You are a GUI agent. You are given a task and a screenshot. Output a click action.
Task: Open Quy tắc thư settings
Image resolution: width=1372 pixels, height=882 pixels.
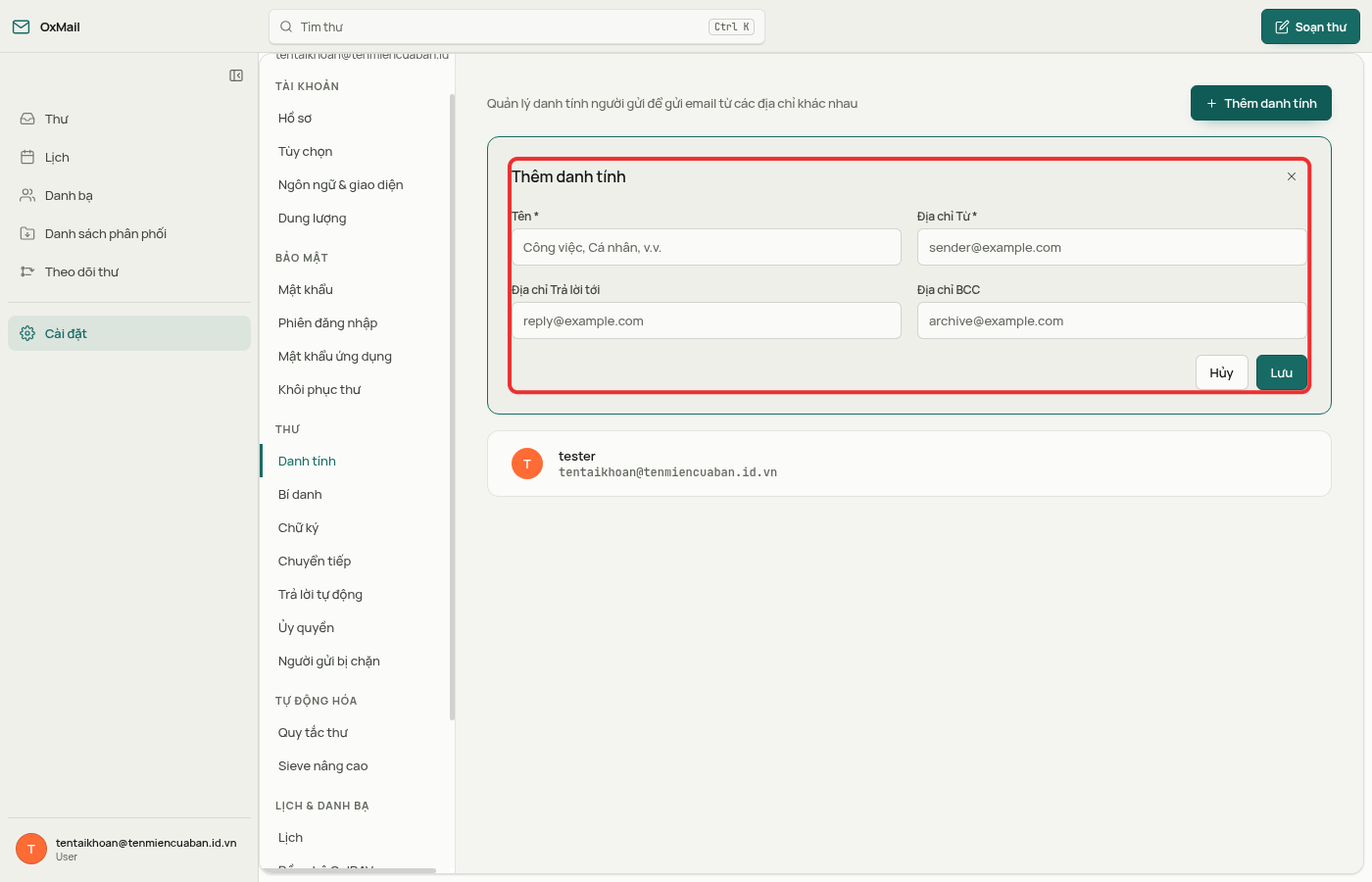click(x=355, y=732)
